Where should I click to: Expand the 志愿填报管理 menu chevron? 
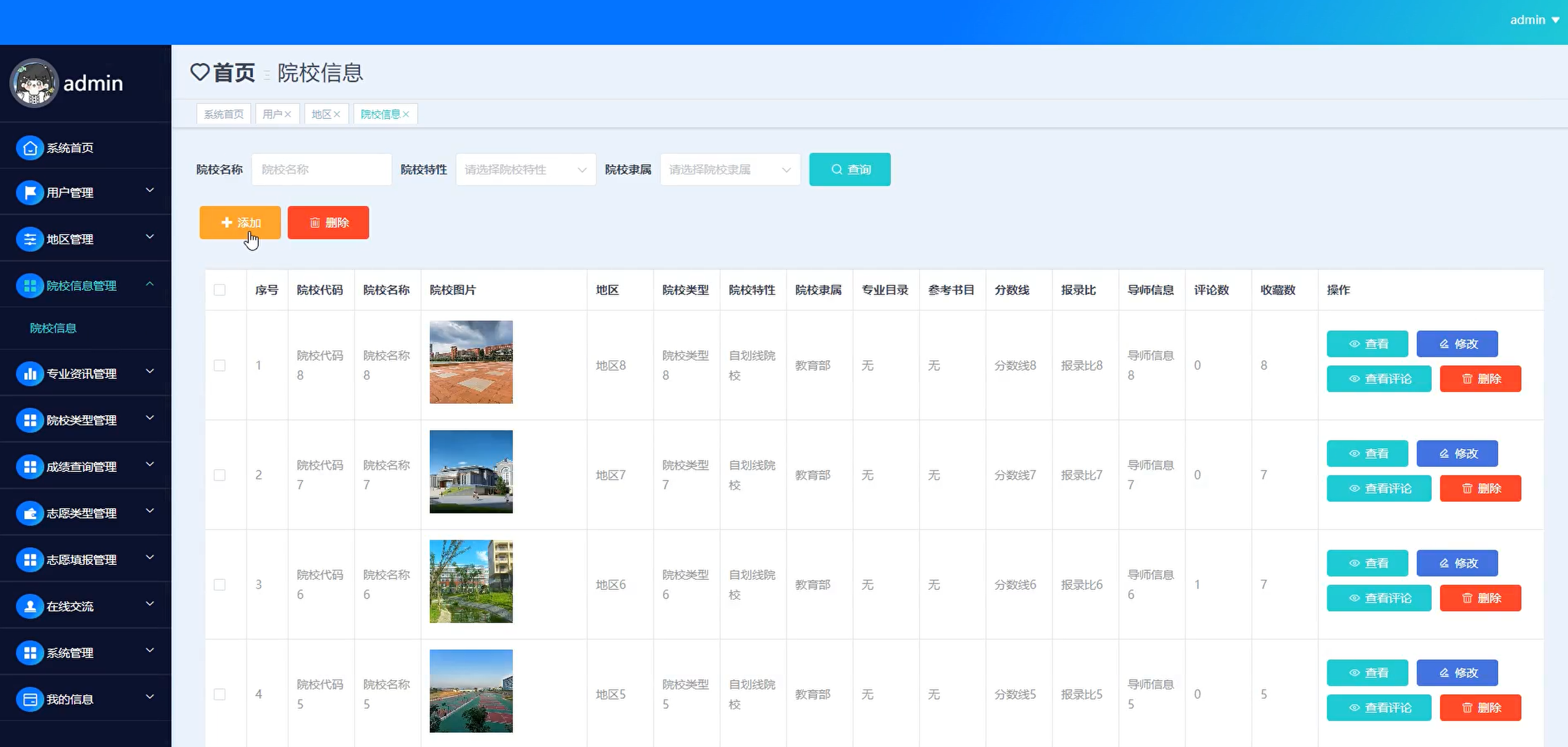pos(150,557)
